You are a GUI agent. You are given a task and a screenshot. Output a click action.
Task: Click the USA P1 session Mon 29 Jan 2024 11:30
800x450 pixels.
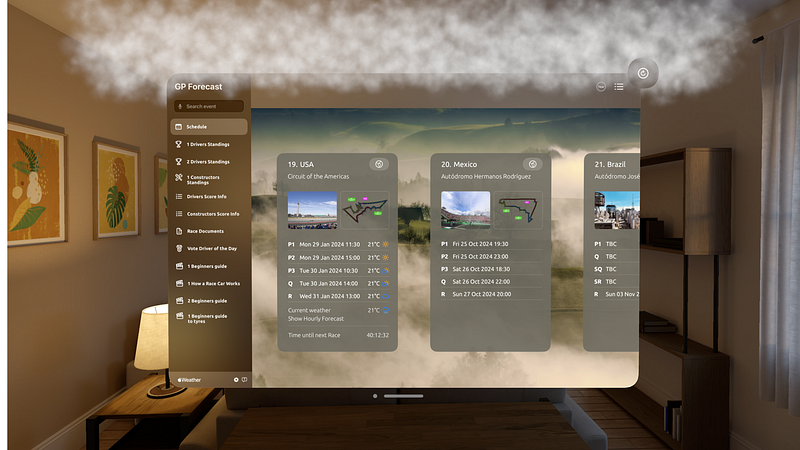[x=338, y=244]
